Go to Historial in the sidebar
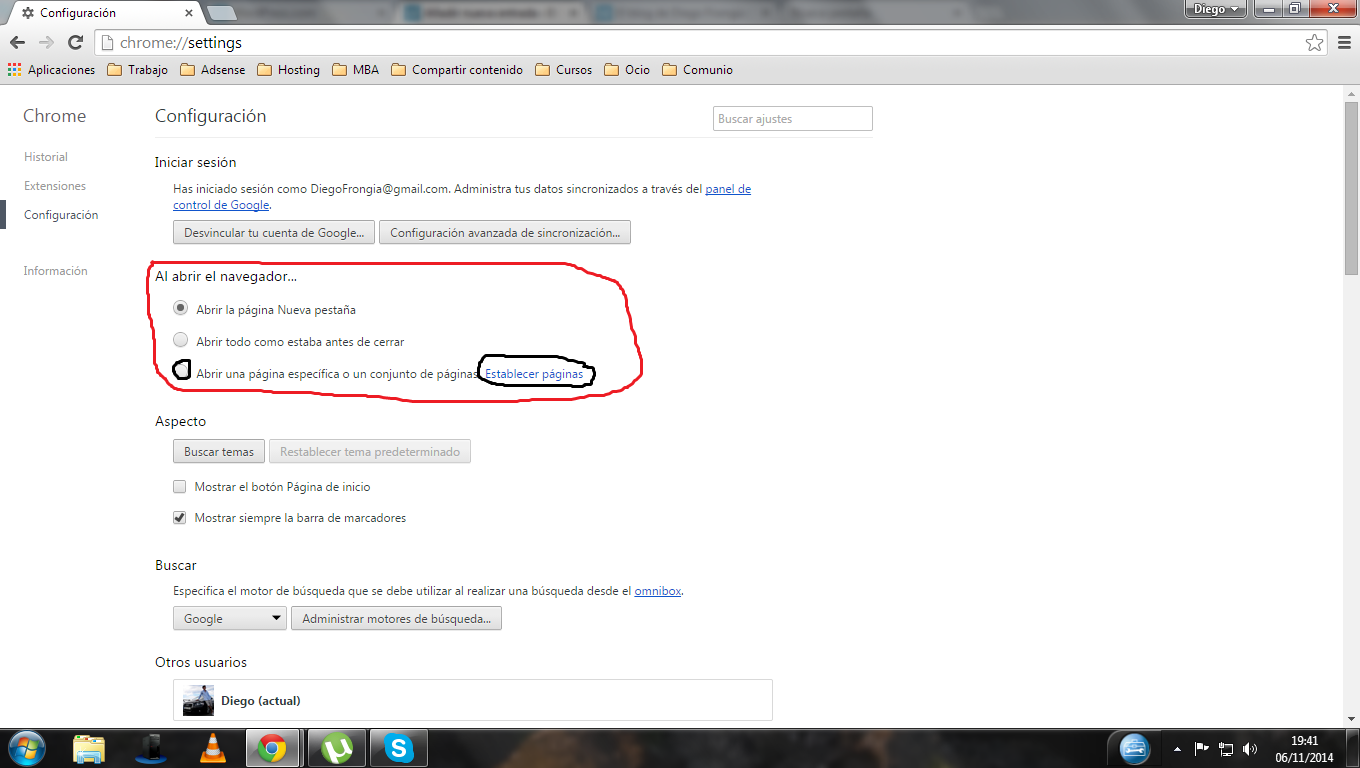The width and height of the screenshot is (1360, 768). coord(46,157)
